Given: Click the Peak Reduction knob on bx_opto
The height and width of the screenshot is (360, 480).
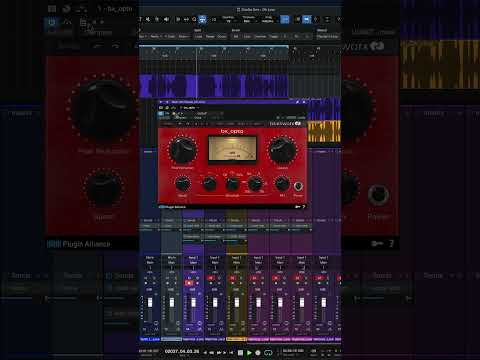Looking at the screenshot, I should click(182, 150).
